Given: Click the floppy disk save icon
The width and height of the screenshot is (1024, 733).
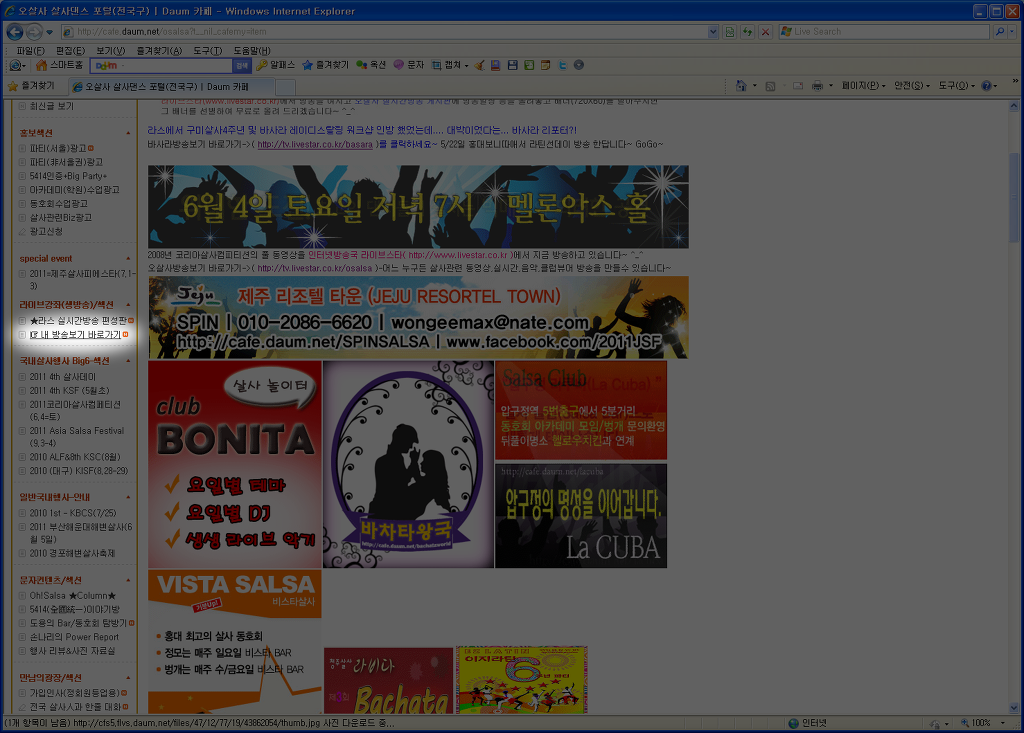Looking at the screenshot, I should [x=513, y=65].
